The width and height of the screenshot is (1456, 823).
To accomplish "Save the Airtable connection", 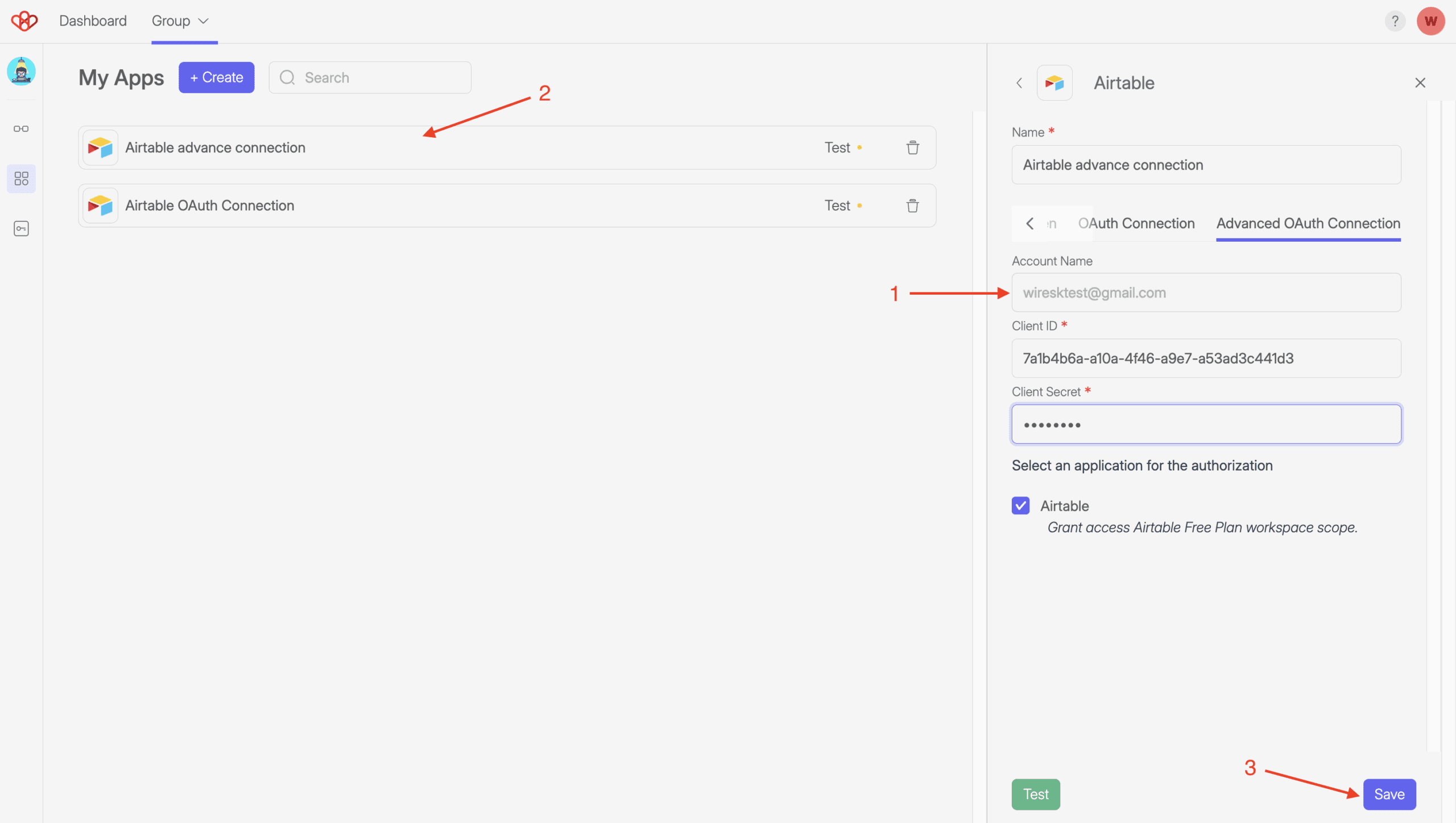I will 1389,794.
